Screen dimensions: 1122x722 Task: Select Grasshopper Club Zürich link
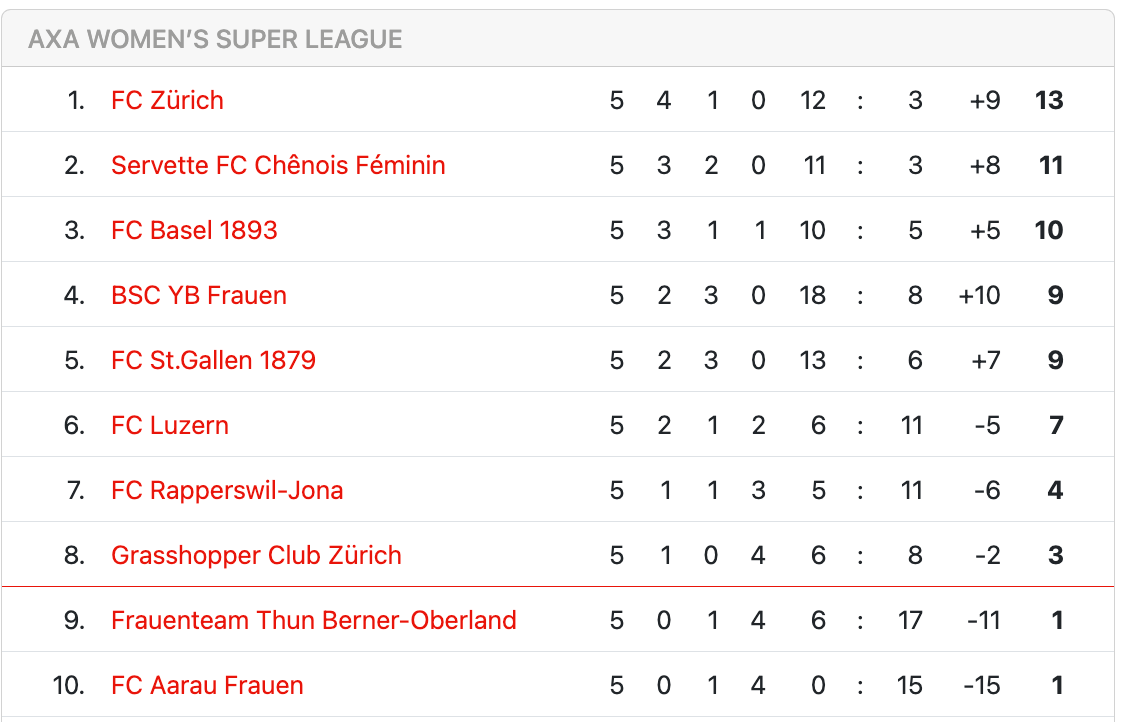[x=256, y=555]
